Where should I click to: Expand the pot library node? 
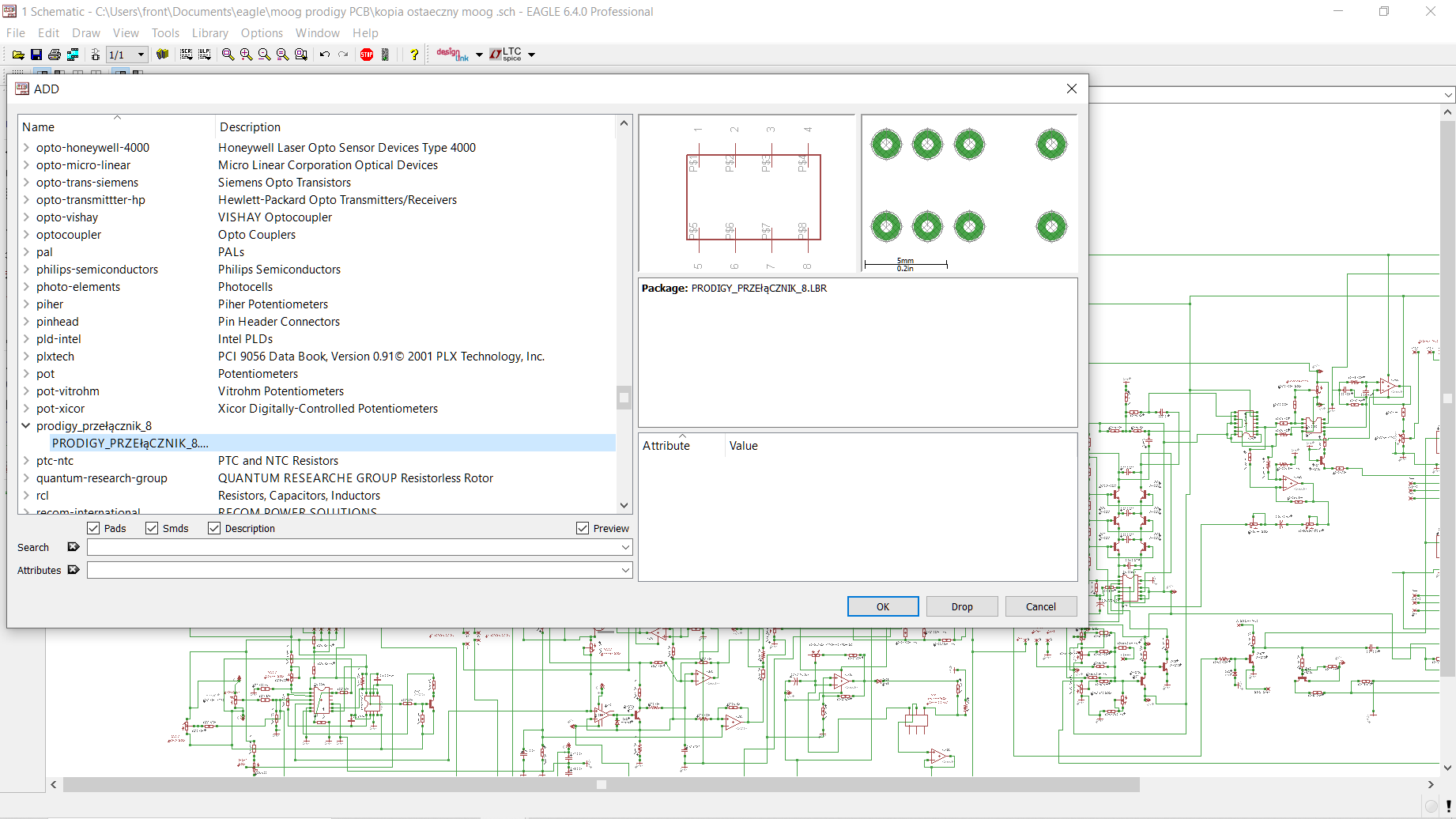(26, 373)
